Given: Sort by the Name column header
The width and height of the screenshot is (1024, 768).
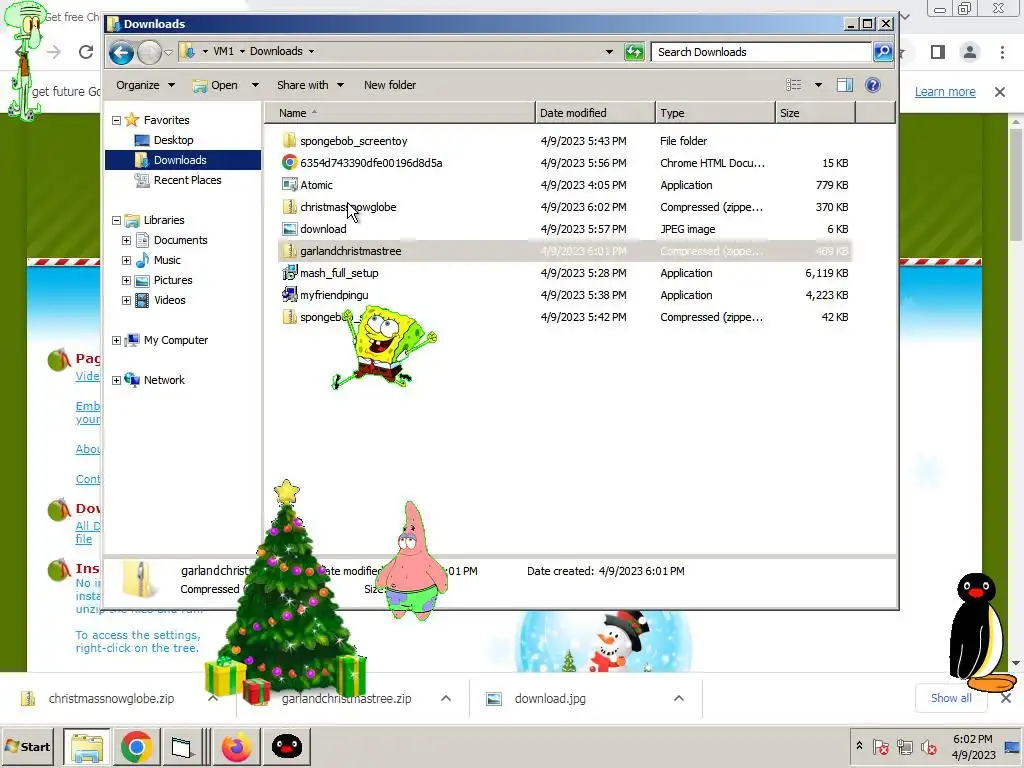Looking at the screenshot, I should pos(400,113).
